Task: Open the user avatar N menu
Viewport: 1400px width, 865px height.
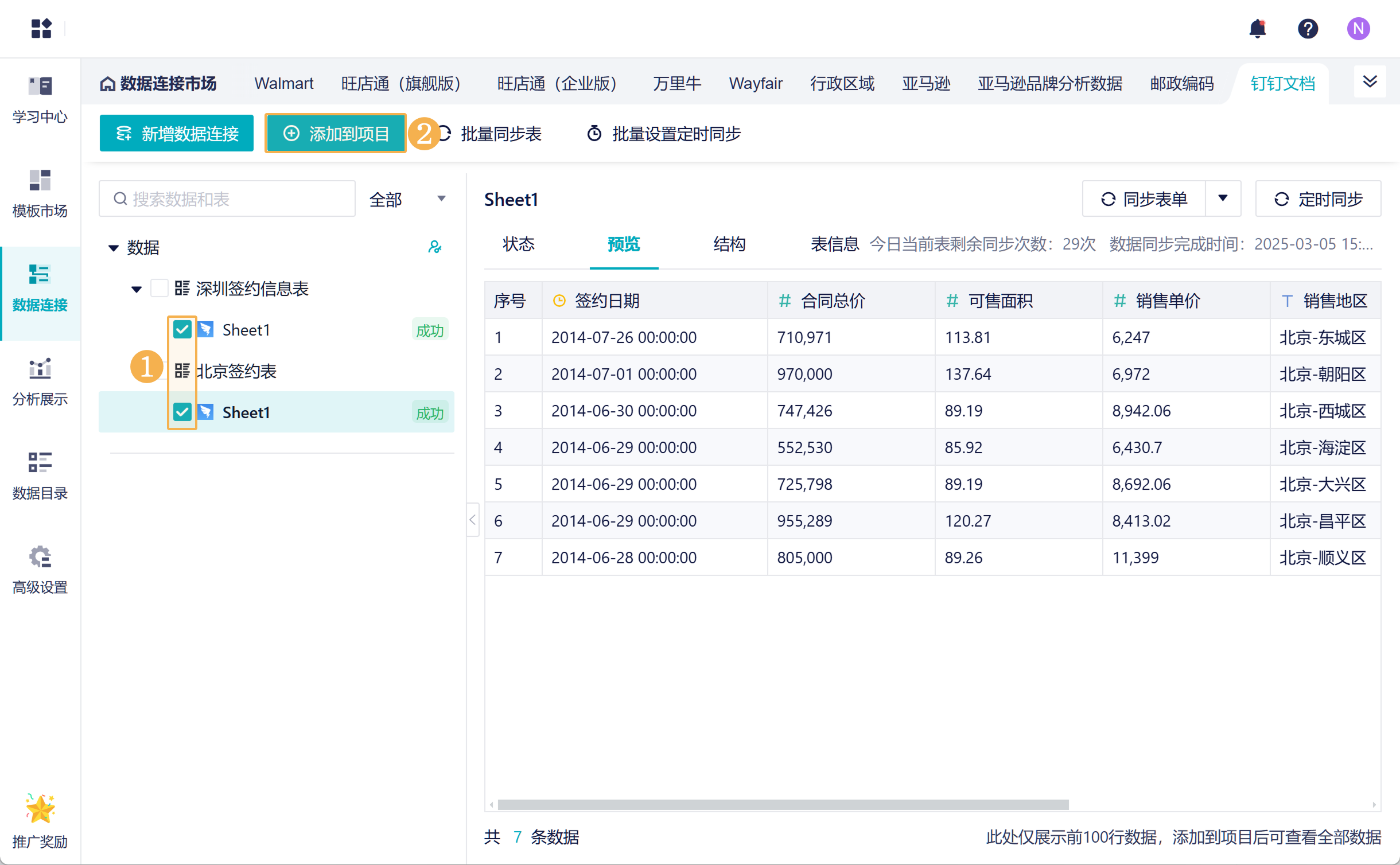Action: point(1358,28)
